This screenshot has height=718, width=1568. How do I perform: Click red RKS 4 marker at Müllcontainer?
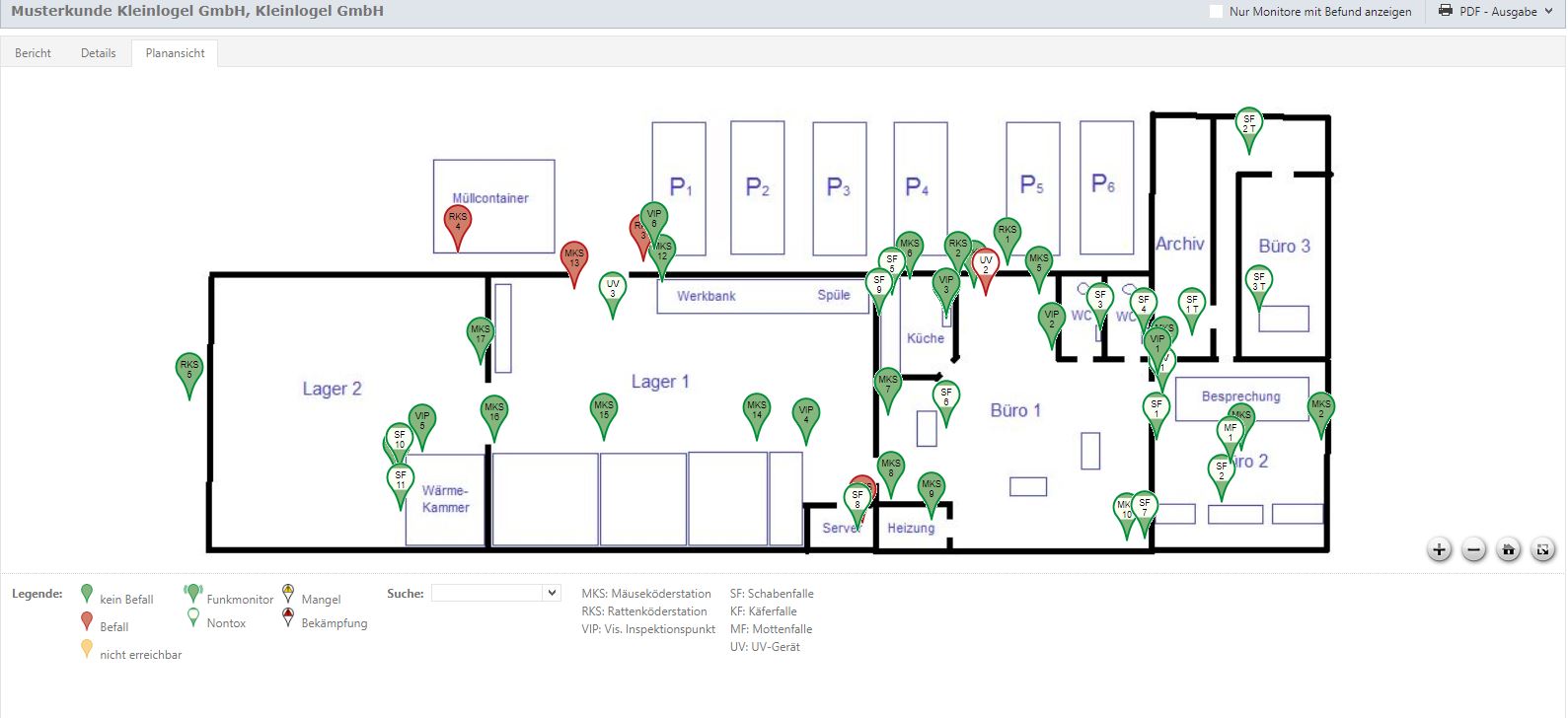458,223
